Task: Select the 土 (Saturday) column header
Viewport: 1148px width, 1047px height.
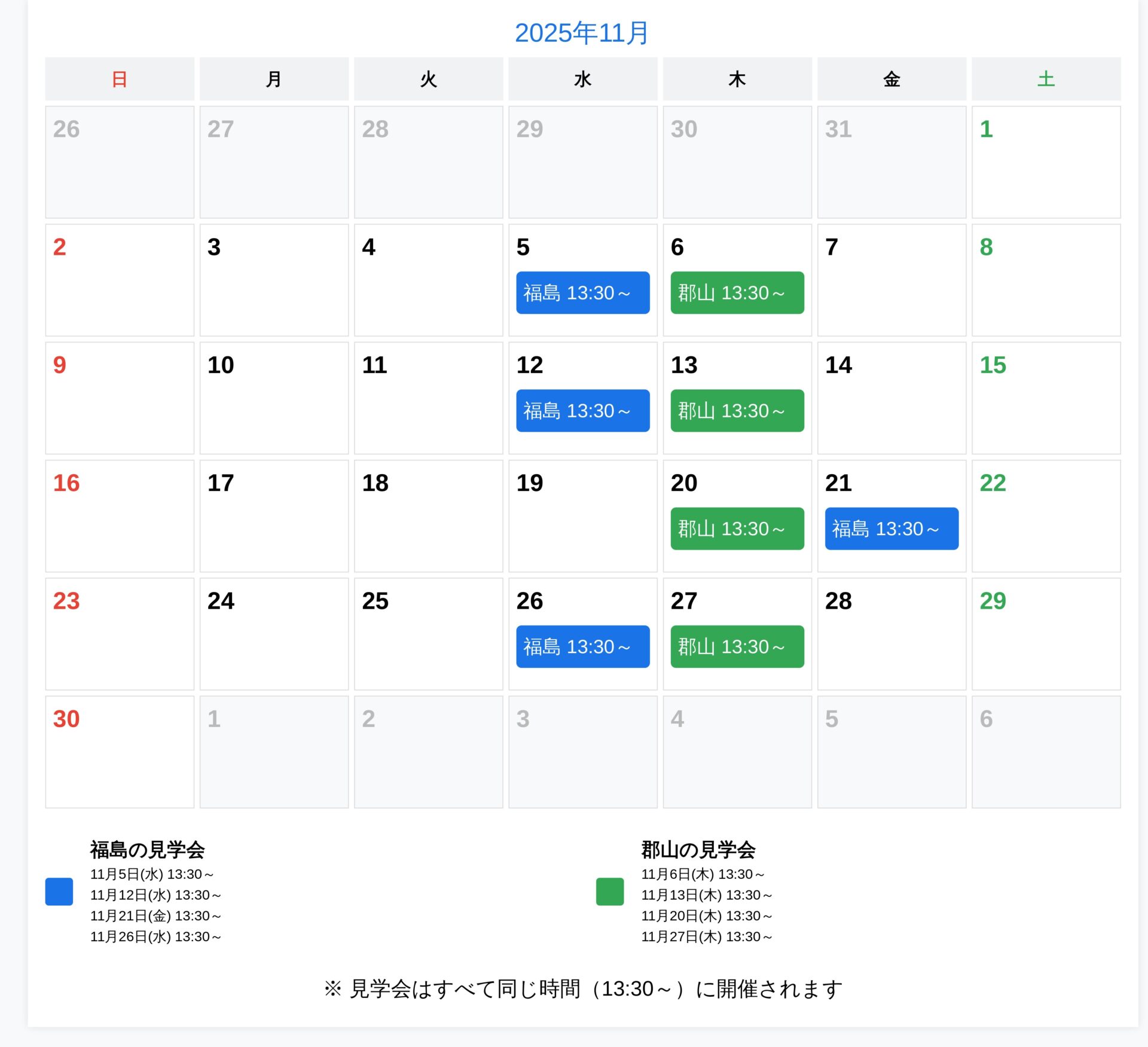Action: coord(1045,79)
